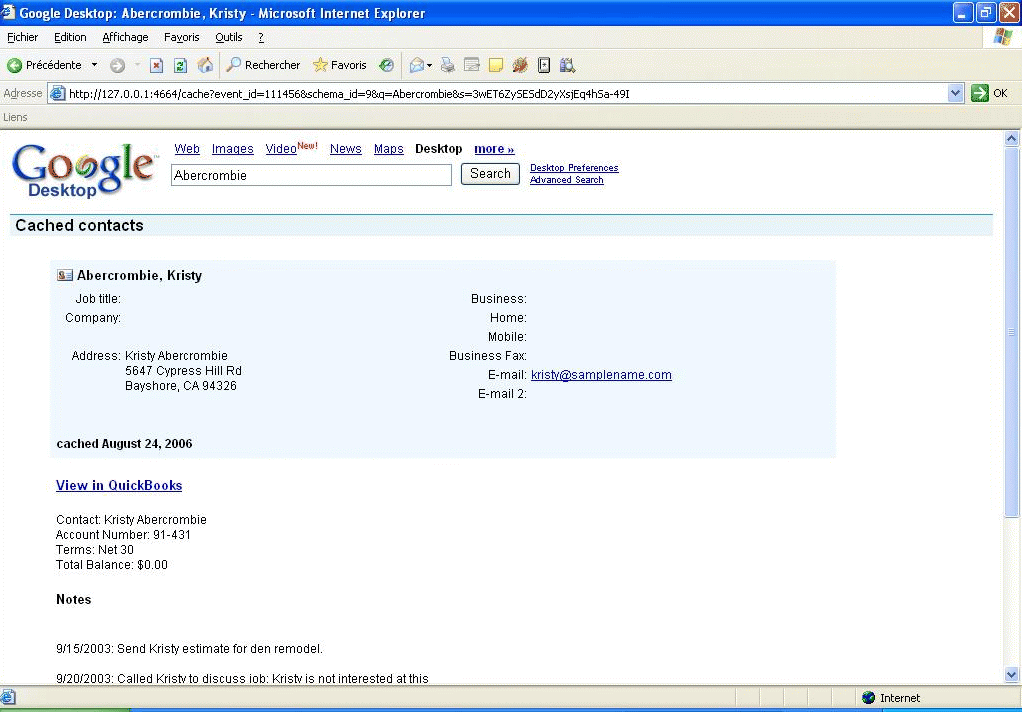The height and width of the screenshot is (712, 1022).
Task: Open the Mail icon dropdown arrow
Action: click(430, 65)
